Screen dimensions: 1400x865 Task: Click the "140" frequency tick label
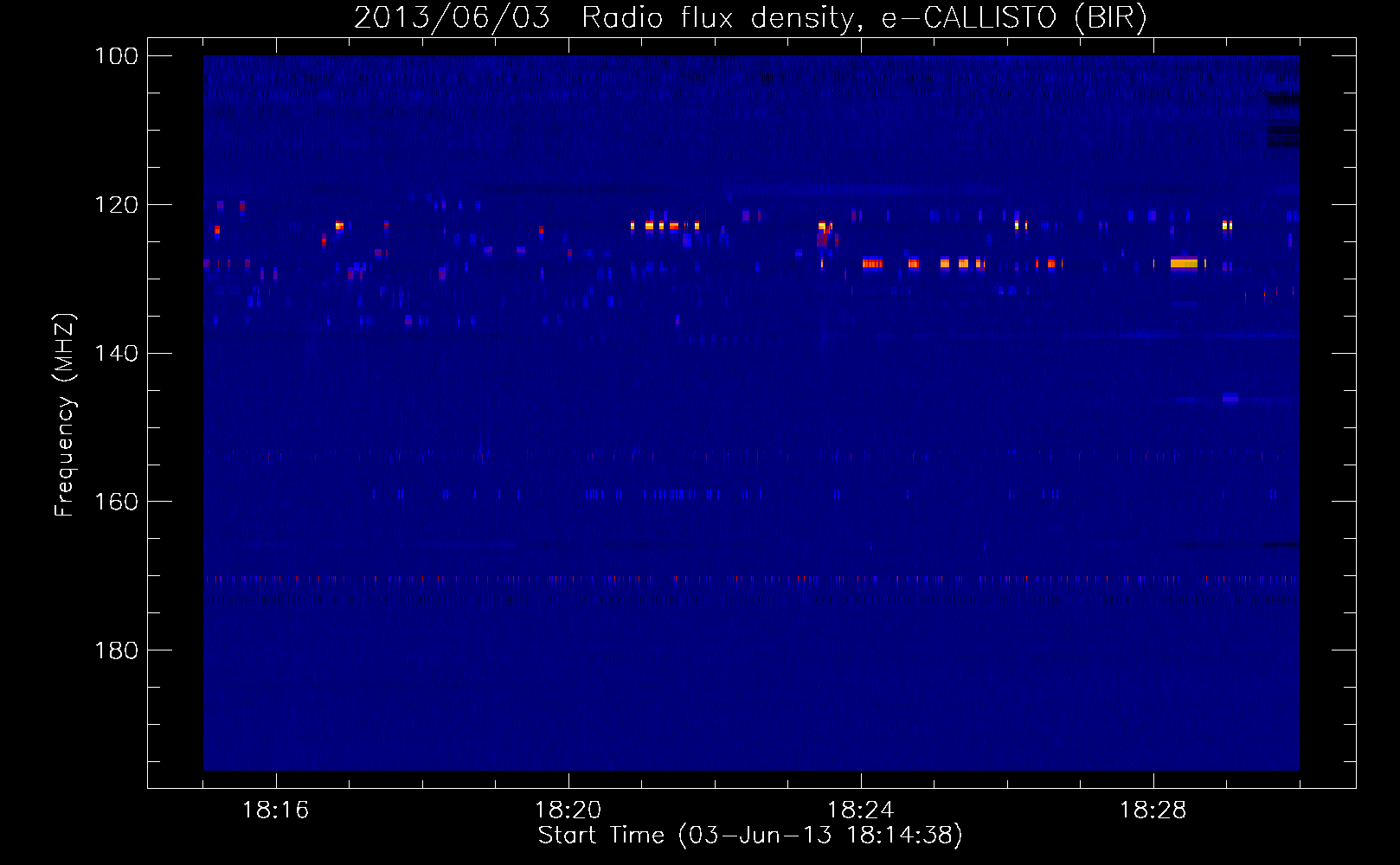115,353
